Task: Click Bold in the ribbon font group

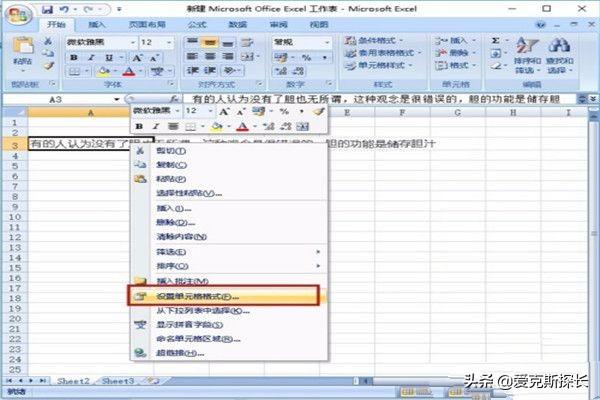Action: pos(75,58)
